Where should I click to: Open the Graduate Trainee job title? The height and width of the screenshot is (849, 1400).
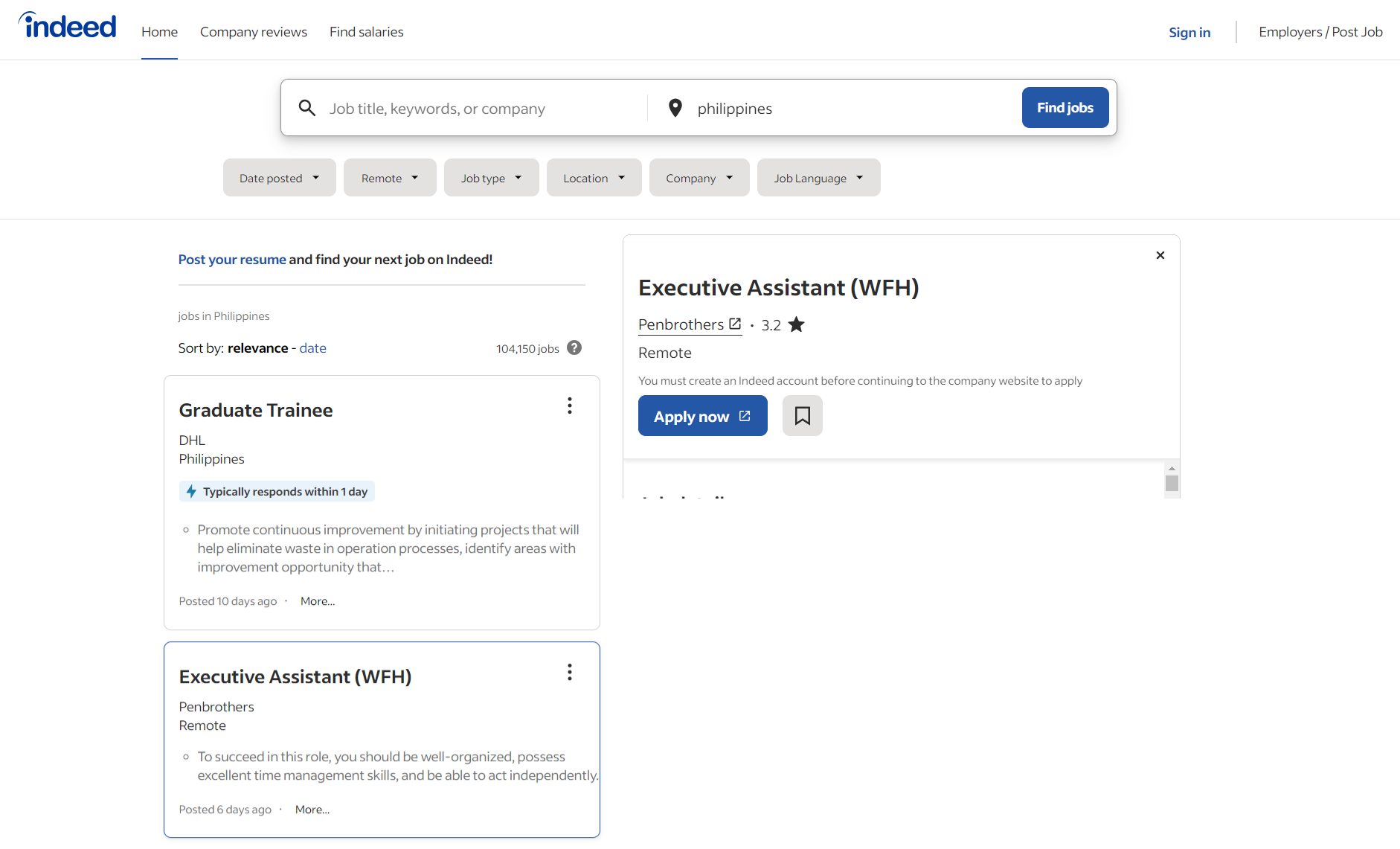coord(256,410)
